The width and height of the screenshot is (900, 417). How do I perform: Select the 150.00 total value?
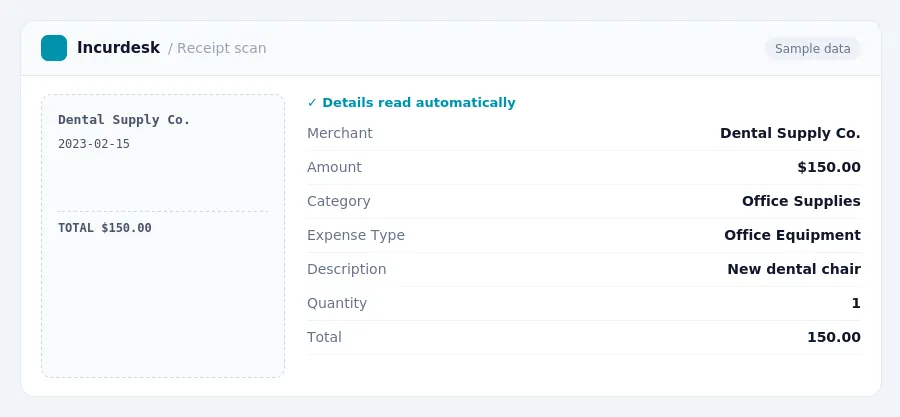(834, 337)
